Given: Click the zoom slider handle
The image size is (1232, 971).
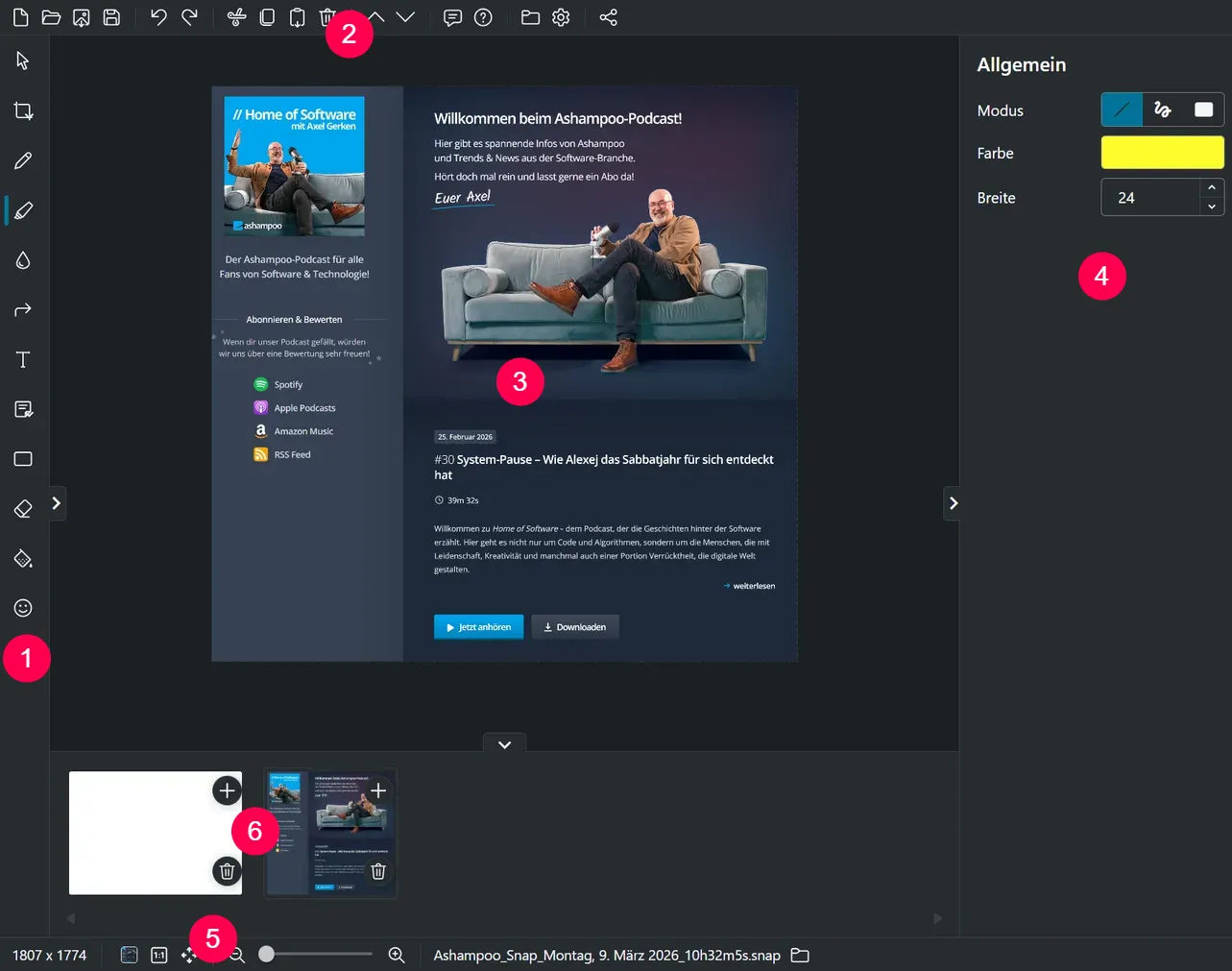Looking at the screenshot, I should click(x=266, y=954).
